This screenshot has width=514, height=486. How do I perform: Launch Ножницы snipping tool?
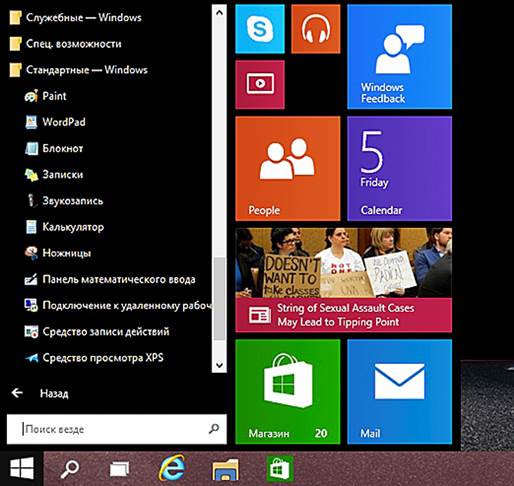[x=58, y=253]
